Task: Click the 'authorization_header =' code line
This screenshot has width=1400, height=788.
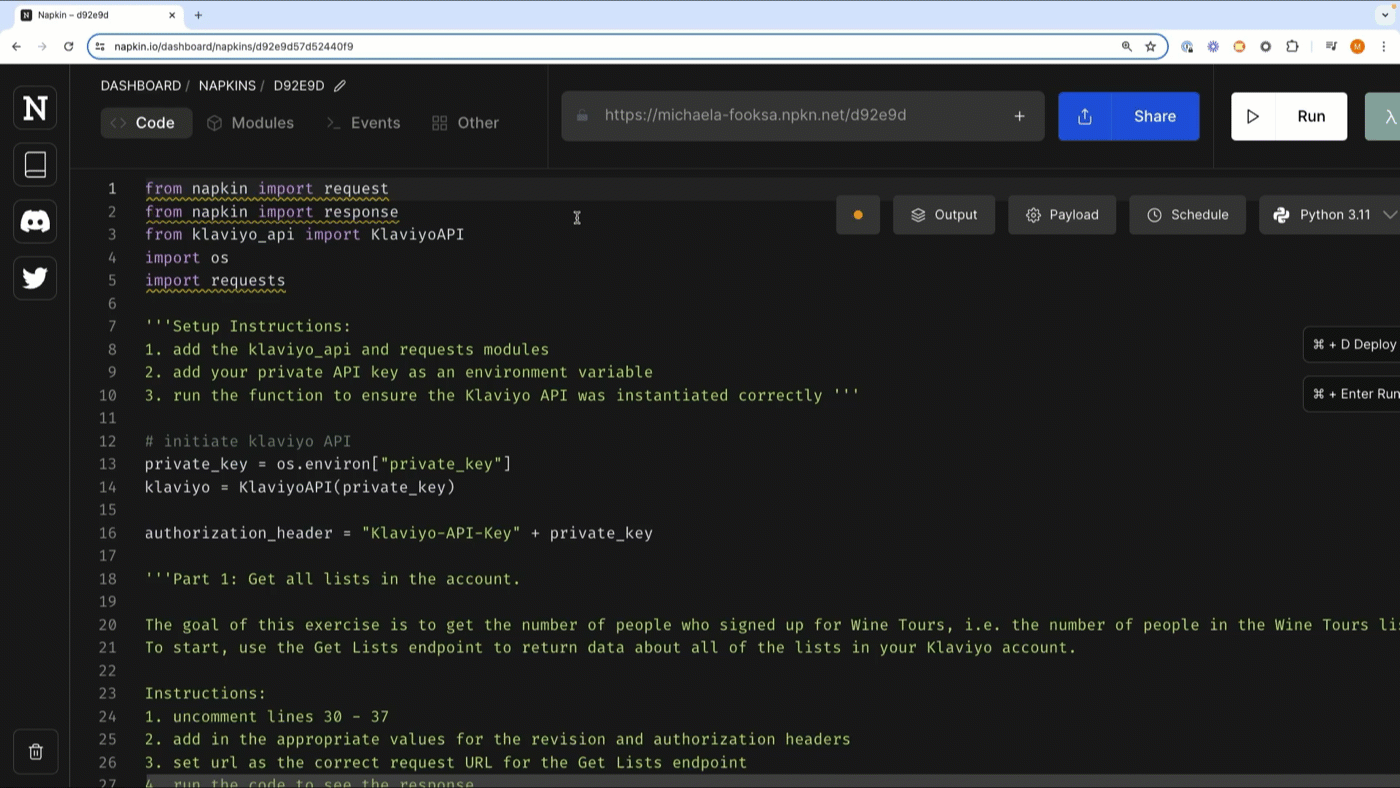Action: click(399, 533)
